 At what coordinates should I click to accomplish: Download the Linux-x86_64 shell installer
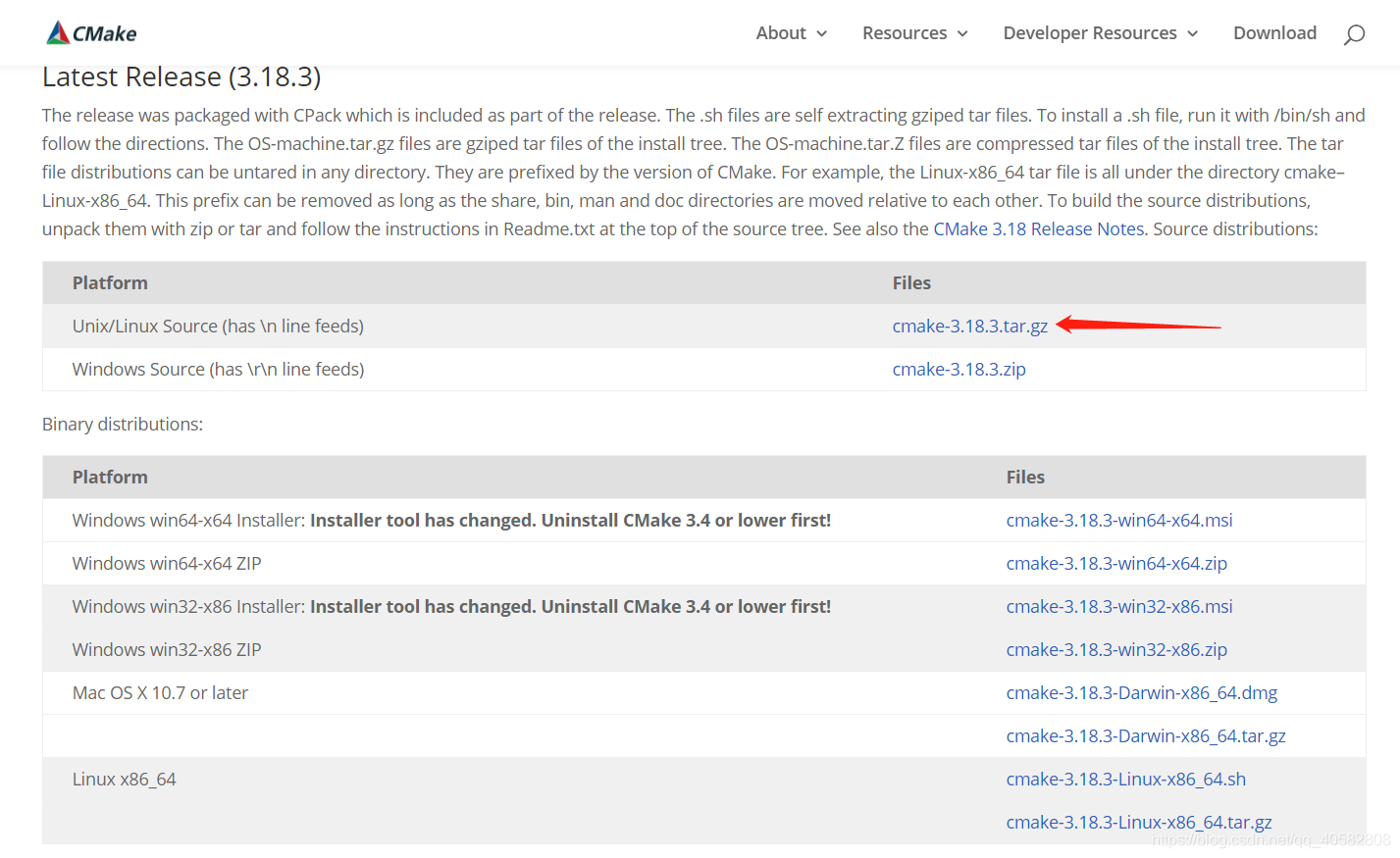(1125, 779)
